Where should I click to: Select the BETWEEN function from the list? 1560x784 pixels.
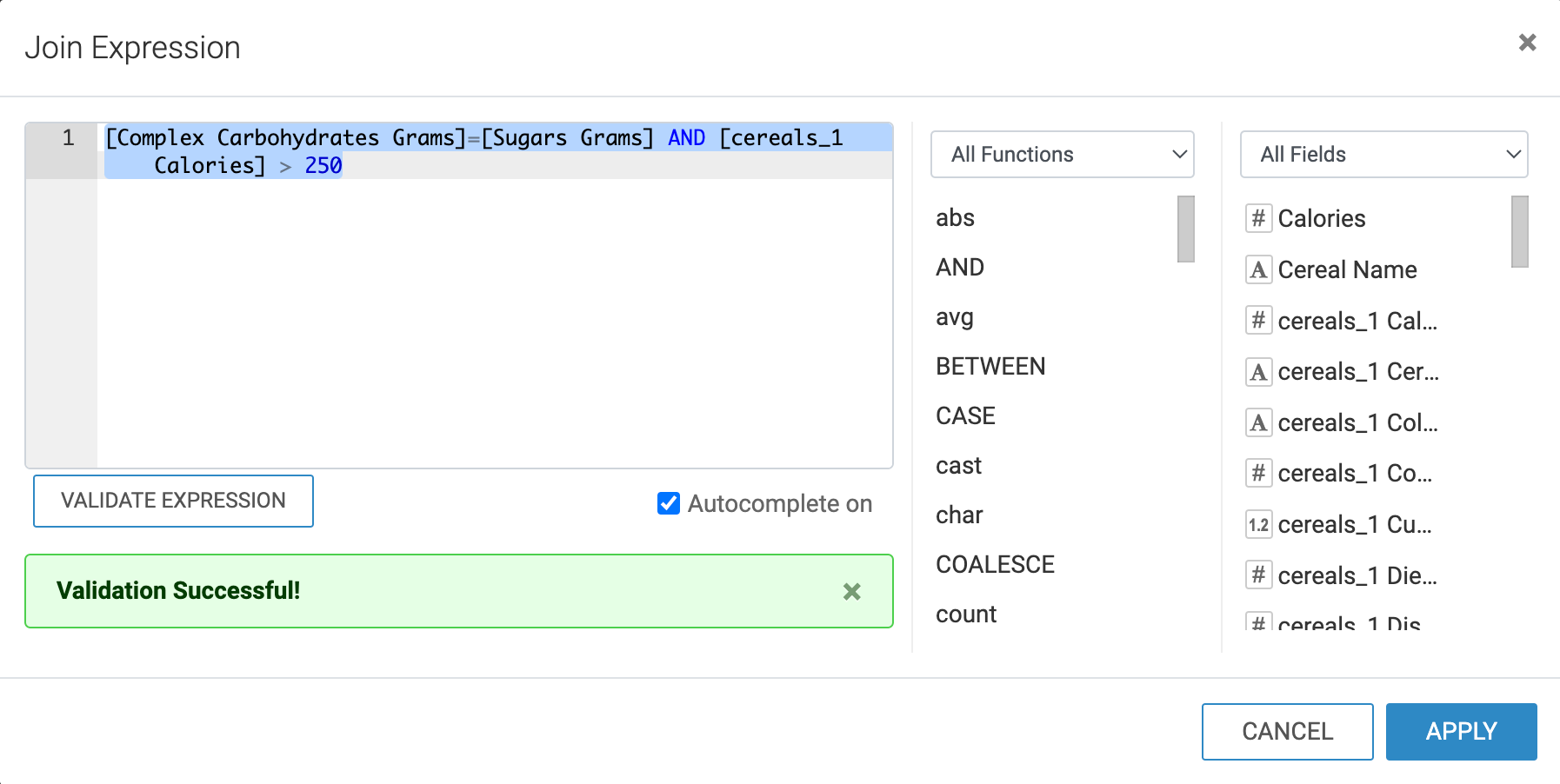(990, 366)
